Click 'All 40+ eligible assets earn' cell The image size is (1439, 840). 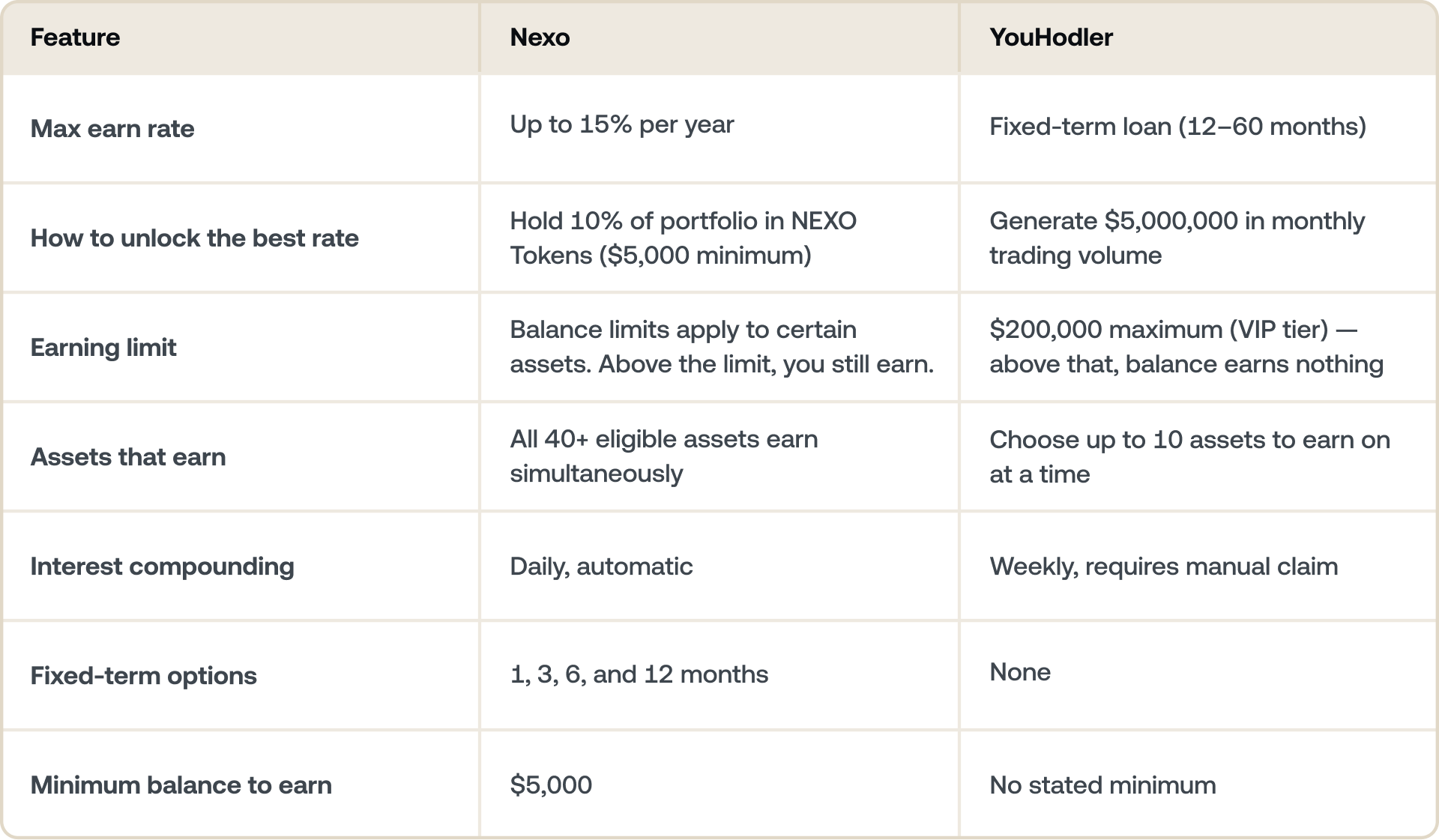point(664,456)
